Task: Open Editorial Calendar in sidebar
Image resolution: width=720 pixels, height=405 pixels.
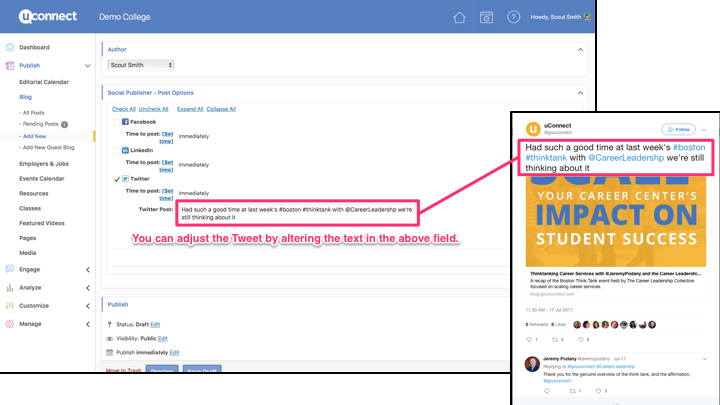Action: click(x=44, y=81)
